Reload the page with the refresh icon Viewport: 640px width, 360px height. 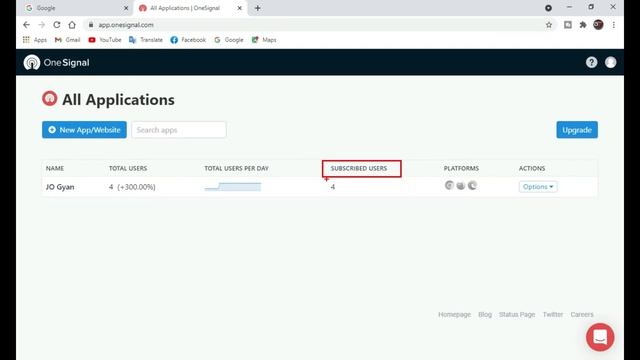click(x=57, y=25)
